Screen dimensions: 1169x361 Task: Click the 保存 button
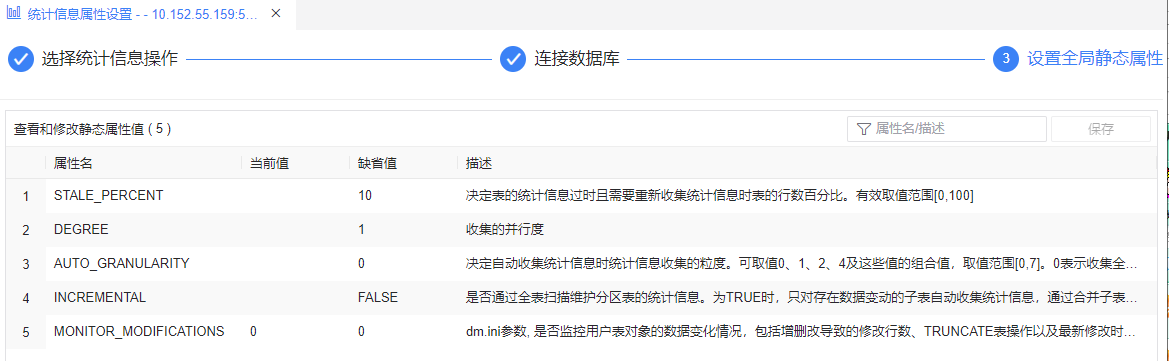(1100, 129)
